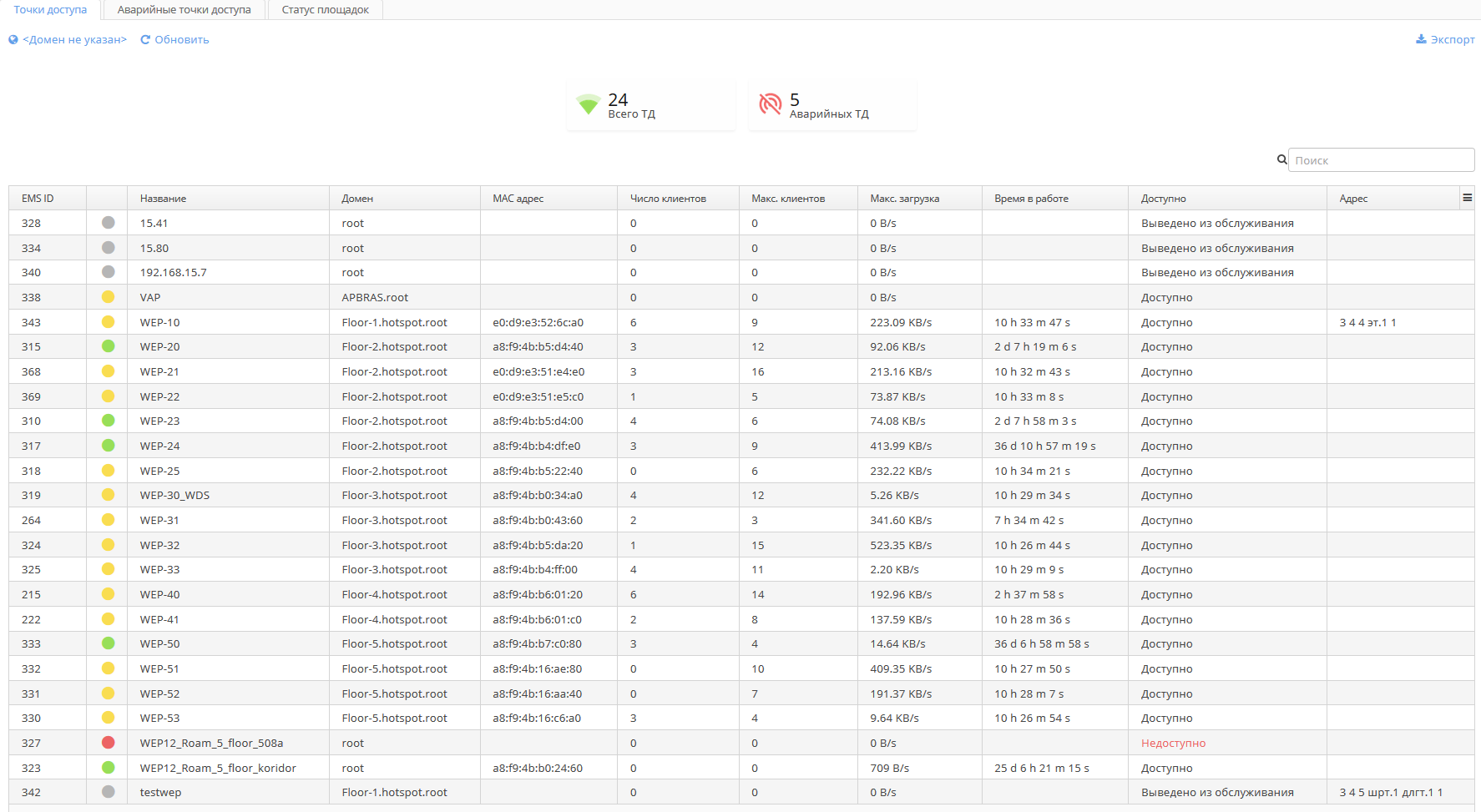1481x812 pixels.
Task: Open the Статус площадок tab
Action: coord(326,10)
